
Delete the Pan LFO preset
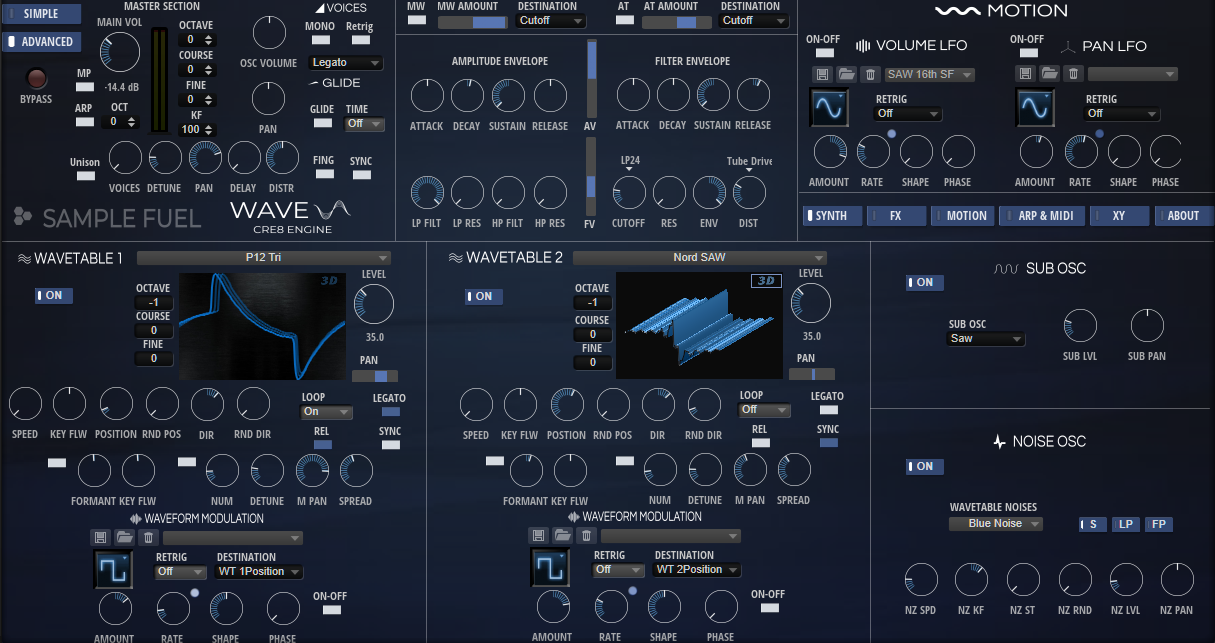(x=1073, y=74)
